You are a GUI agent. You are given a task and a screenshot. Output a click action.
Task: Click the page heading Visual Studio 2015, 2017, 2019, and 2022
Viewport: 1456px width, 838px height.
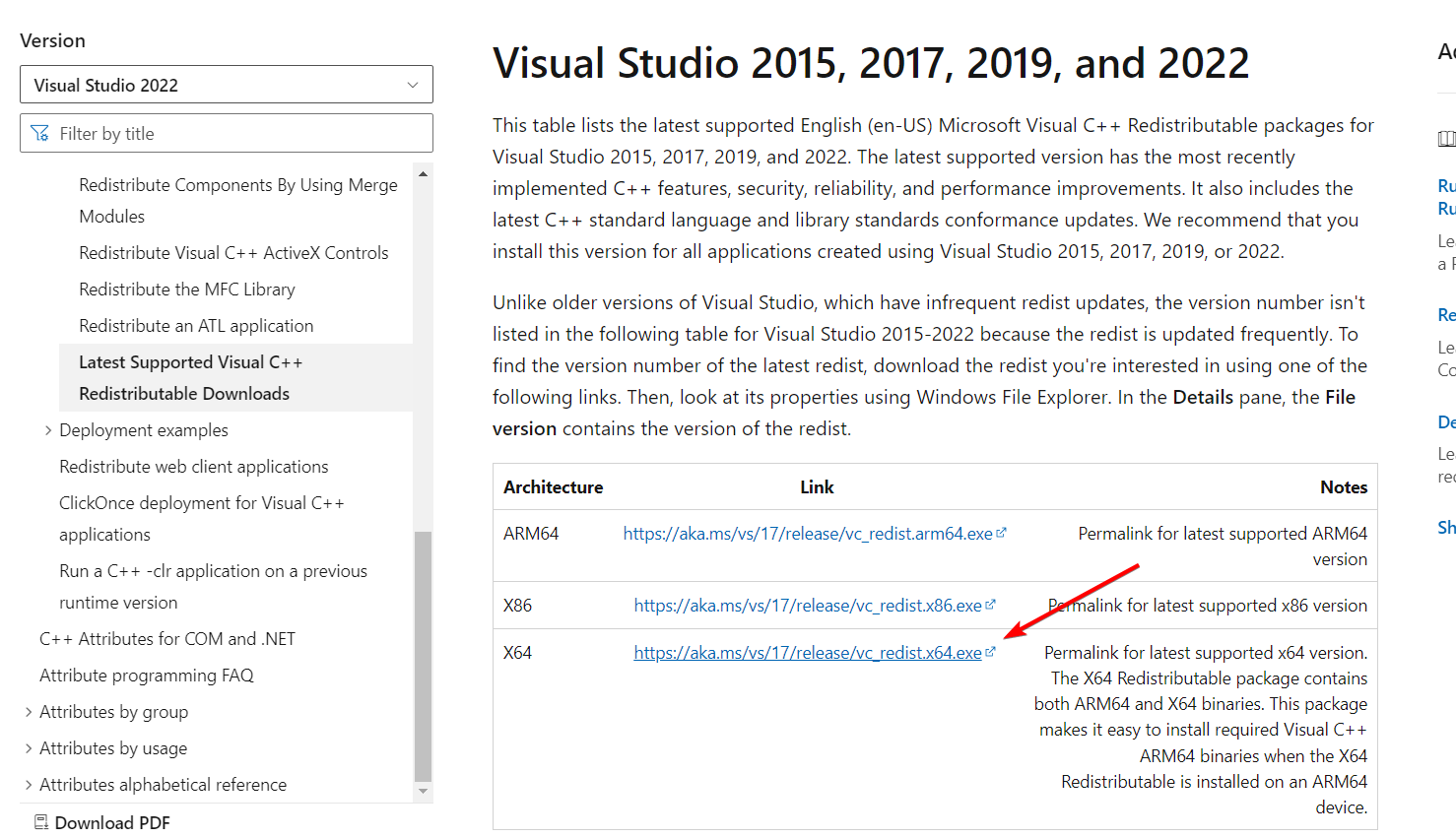click(871, 63)
